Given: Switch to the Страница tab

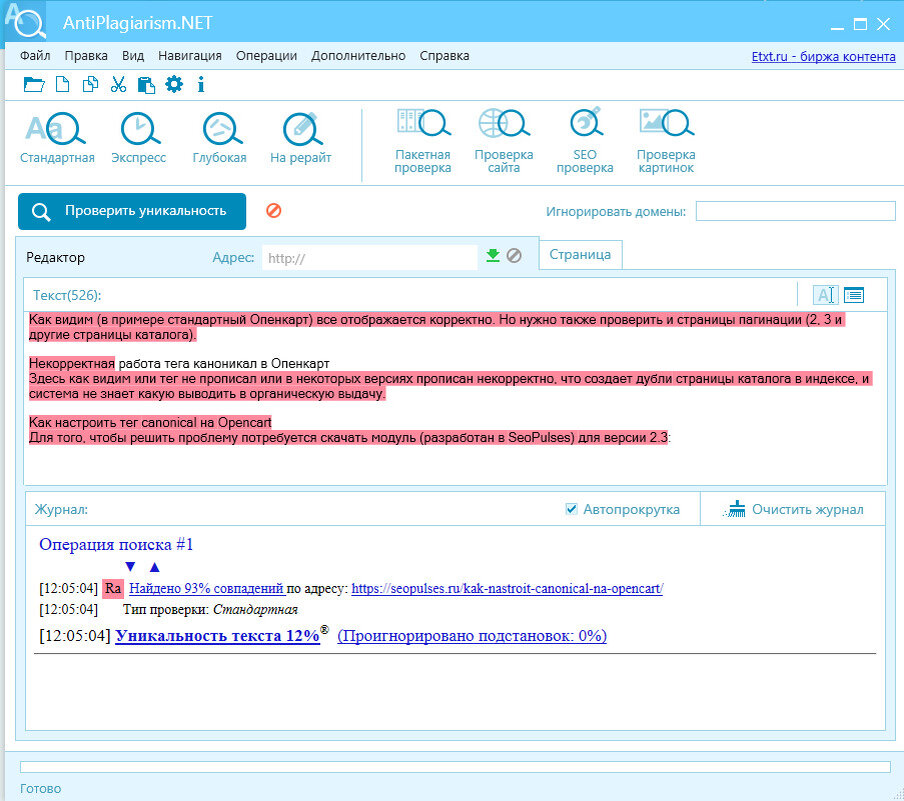Looking at the screenshot, I should pos(580,254).
